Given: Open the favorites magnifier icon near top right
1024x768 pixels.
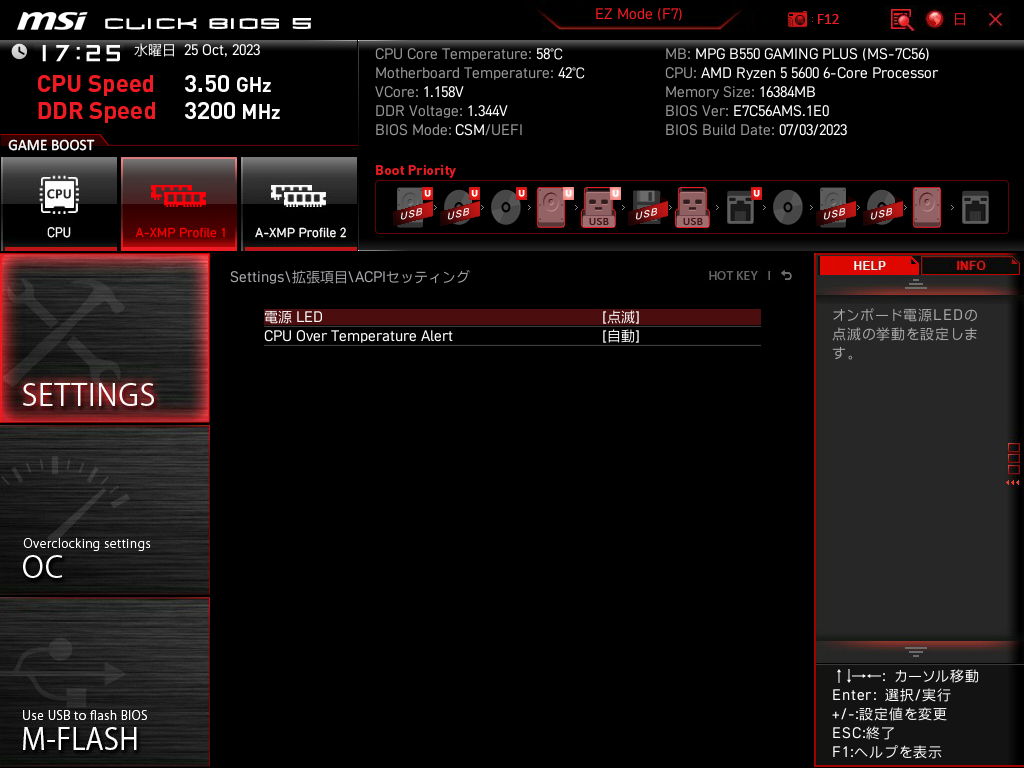Looking at the screenshot, I should [x=901, y=19].
